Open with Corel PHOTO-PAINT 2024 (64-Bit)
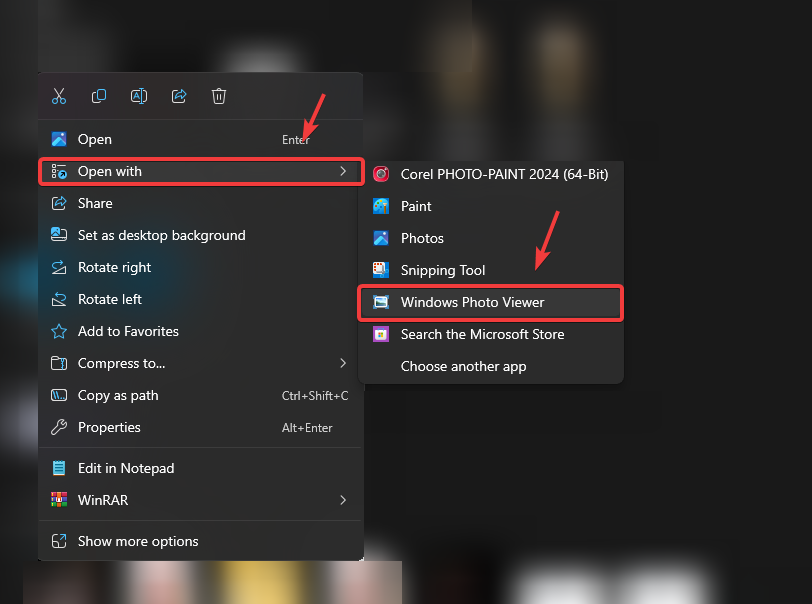Image resolution: width=812 pixels, height=604 pixels. [x=490, y=174]
